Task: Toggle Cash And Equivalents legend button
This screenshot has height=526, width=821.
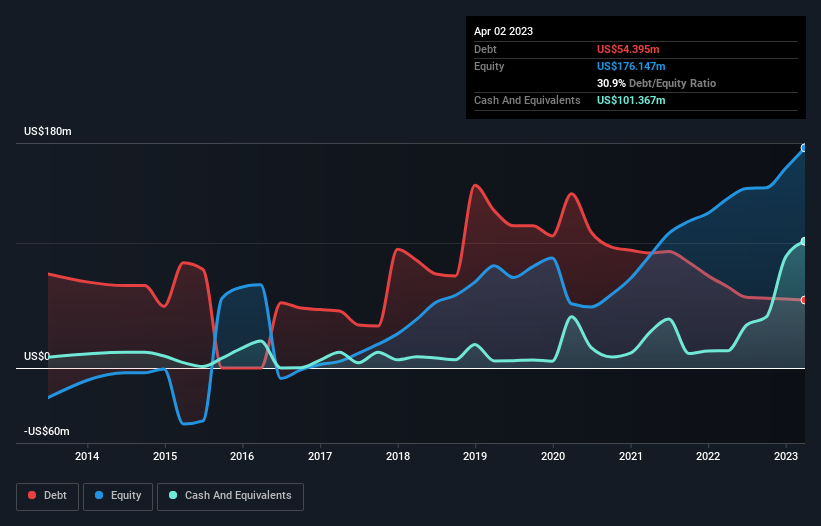Action: tap(230, 496)
